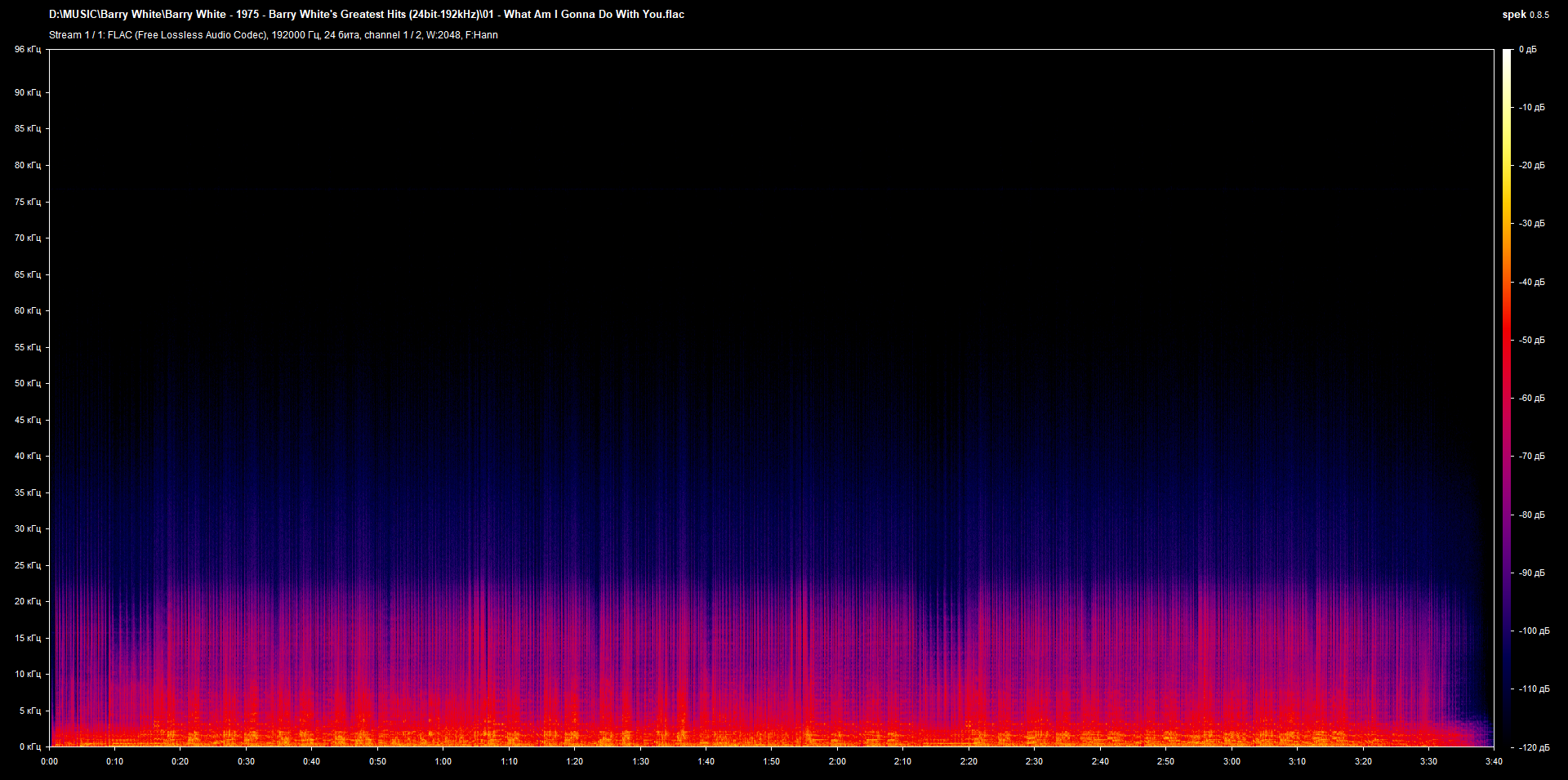Click the -70 дБ level scale label

click(x=1531, y=456)
